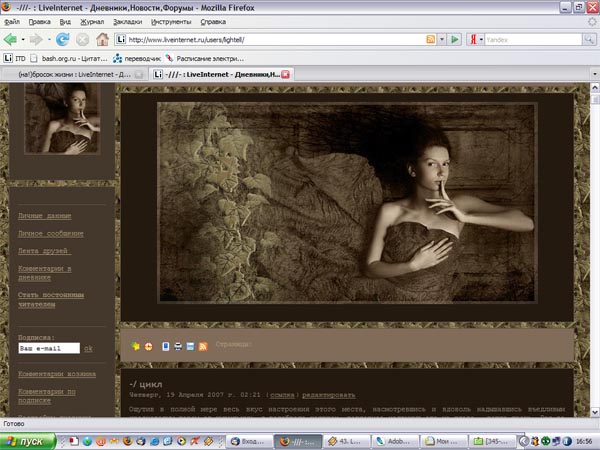Open the Yandex search engine selector dropdown
Viewport: 600px width, 450px height.
pos(481,39)
